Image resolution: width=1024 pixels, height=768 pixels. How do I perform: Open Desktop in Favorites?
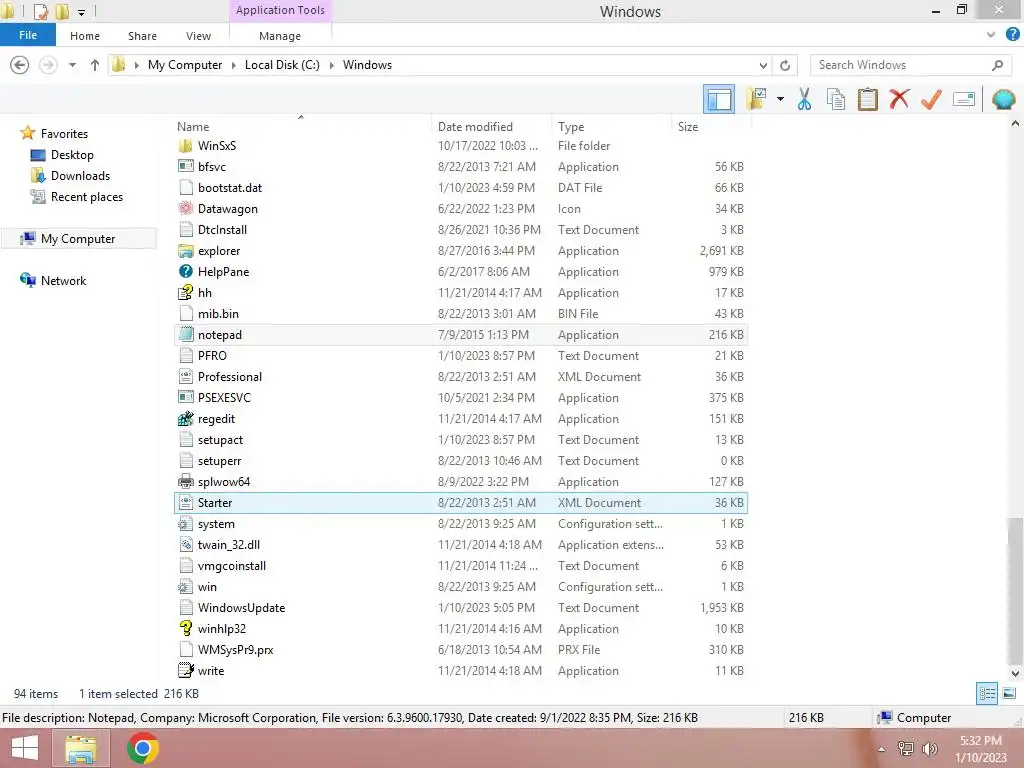coord(72,155)
